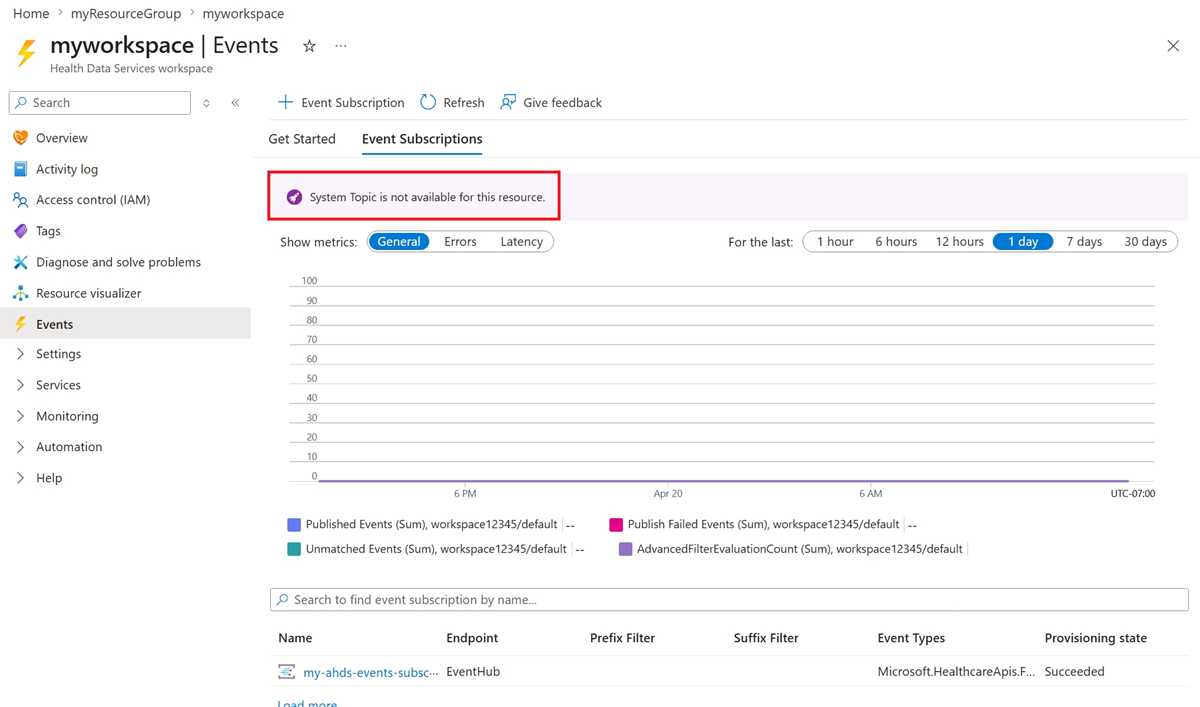The width and height of the screenshot is (1200, 707).
Task: Toggle Publish Failed Events pink legend swatch
Action: [x=616, y=524]
